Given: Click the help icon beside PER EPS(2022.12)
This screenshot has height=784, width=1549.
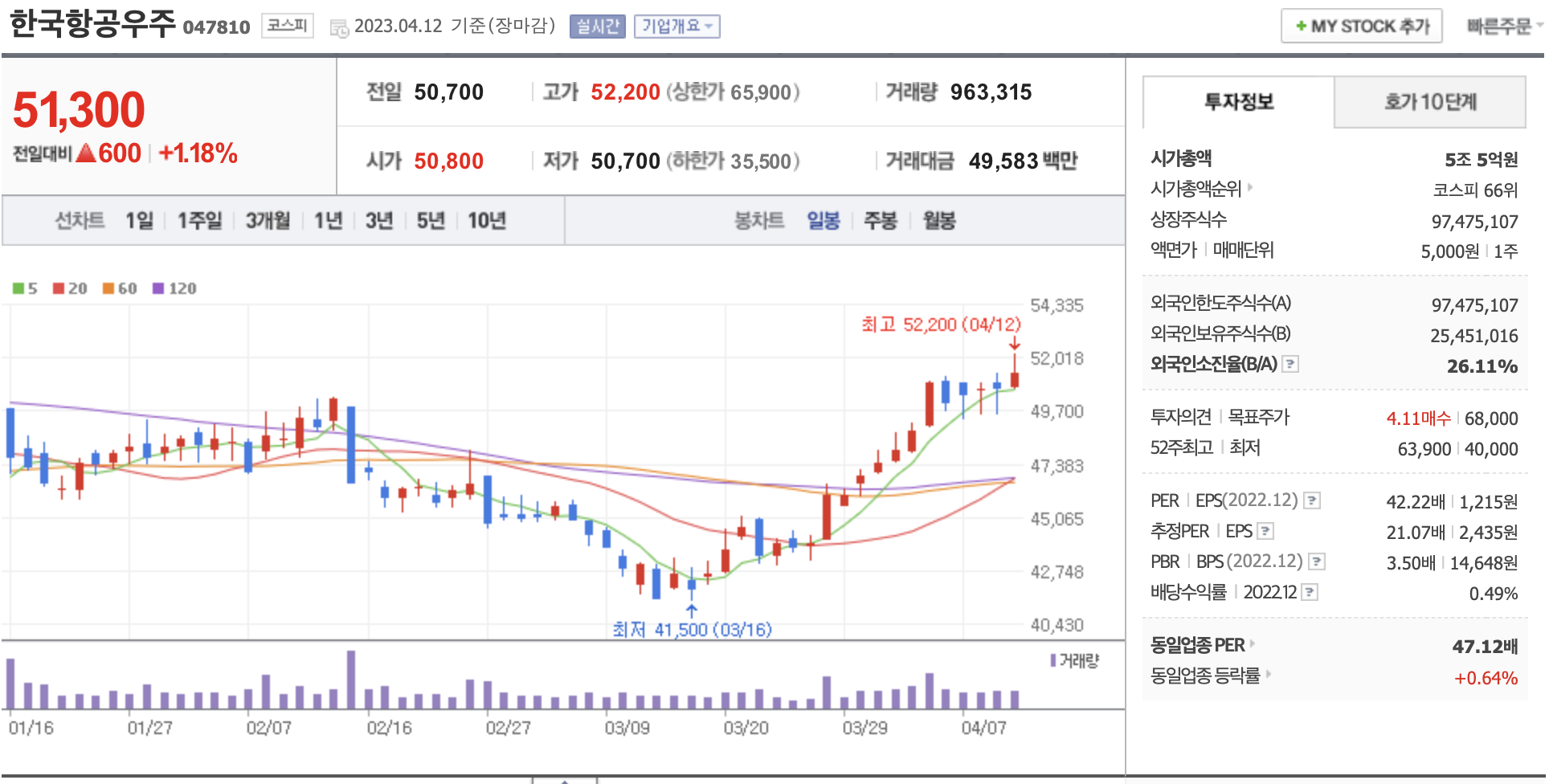Looking at the screenshot, I should click(1311, 501).
